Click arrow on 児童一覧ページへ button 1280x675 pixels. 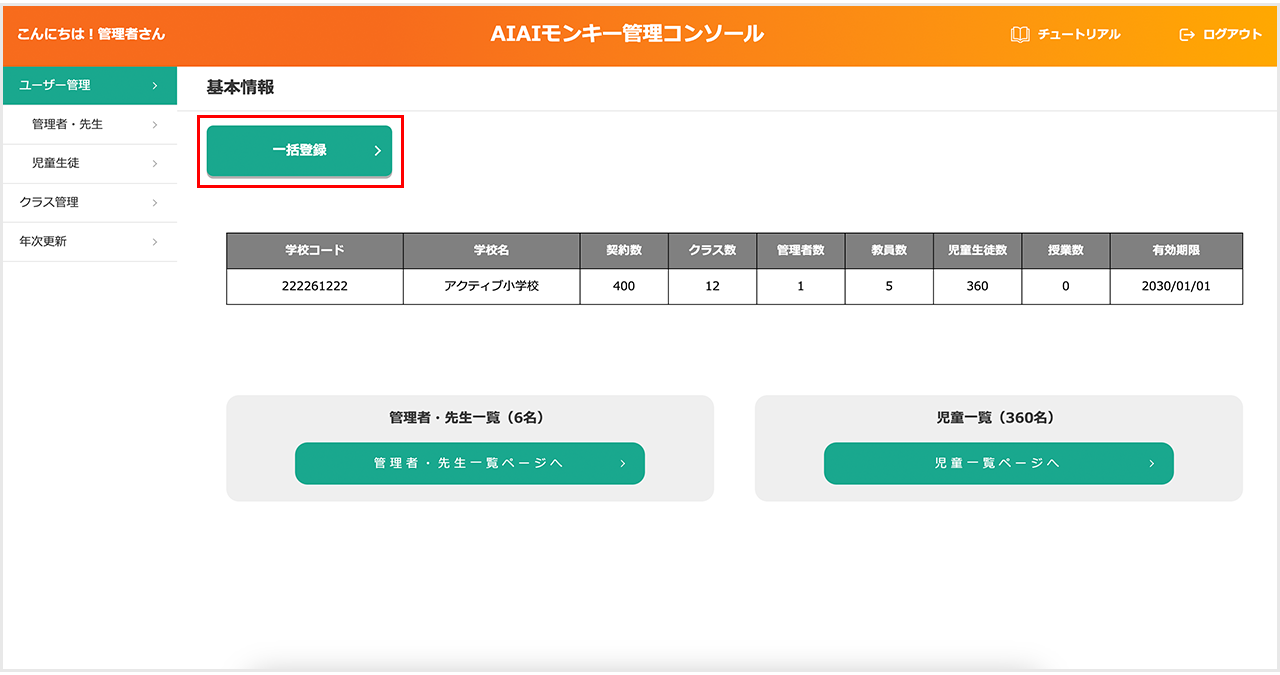[x=1151, y=464]
